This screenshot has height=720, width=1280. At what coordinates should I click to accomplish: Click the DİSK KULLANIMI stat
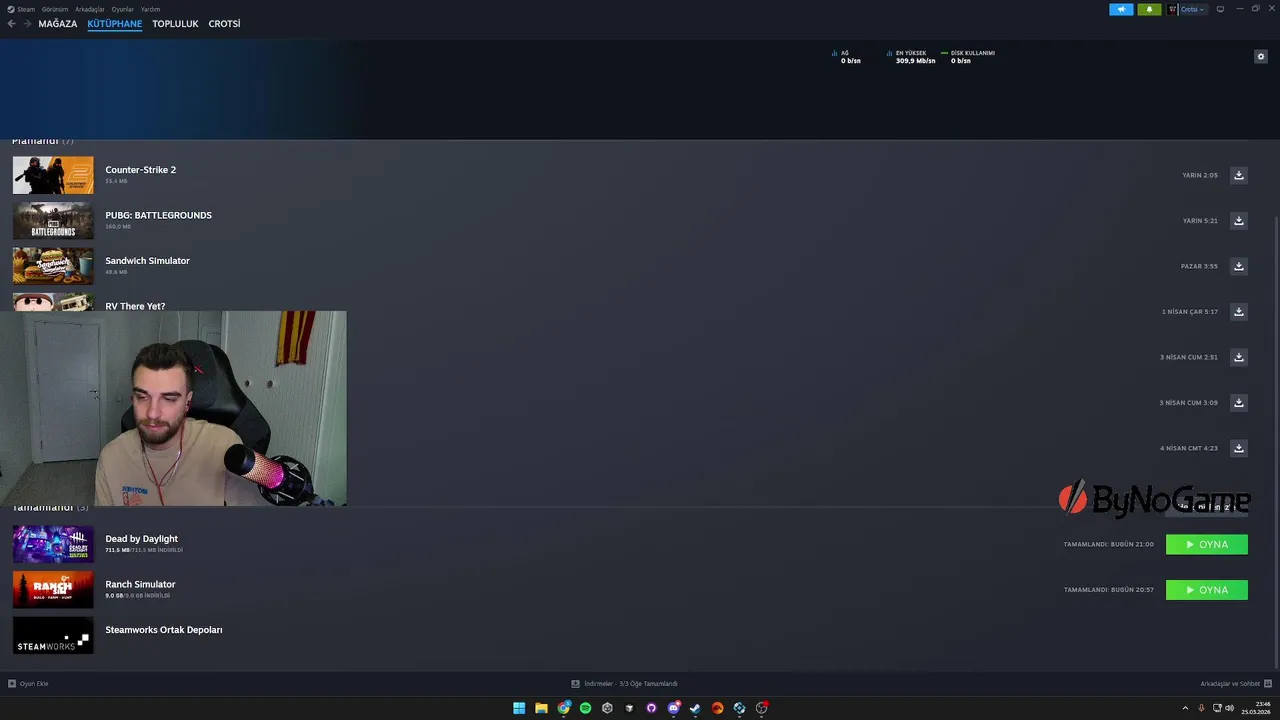[x=968, y=57]
